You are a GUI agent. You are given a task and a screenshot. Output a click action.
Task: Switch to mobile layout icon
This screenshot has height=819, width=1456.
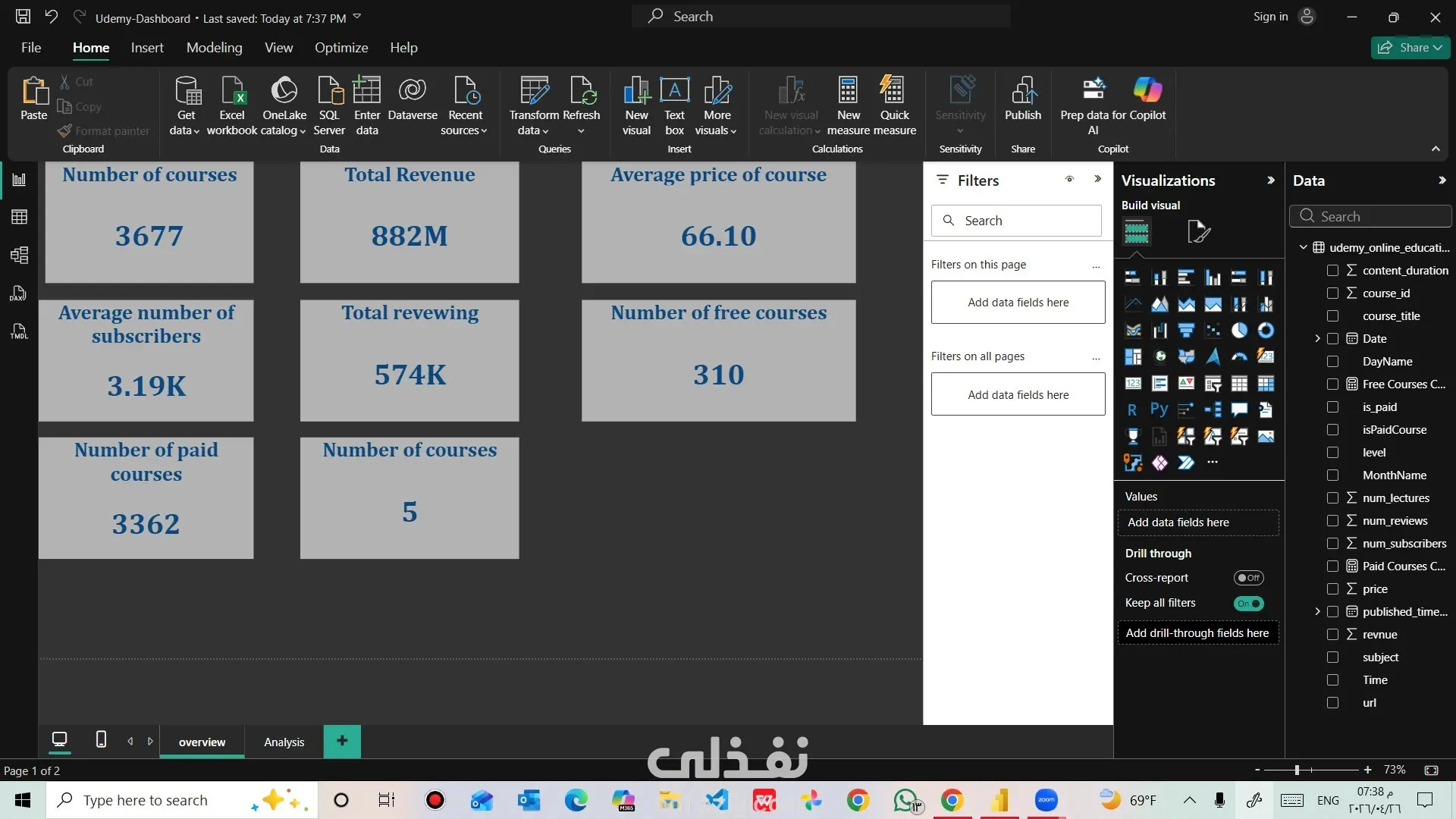click(101, 739)
